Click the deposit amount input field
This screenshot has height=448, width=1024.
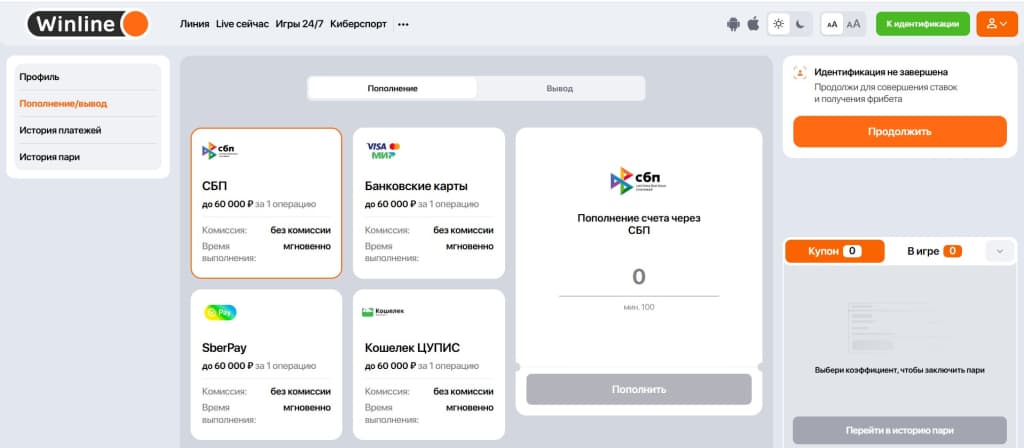click(639, 278)
